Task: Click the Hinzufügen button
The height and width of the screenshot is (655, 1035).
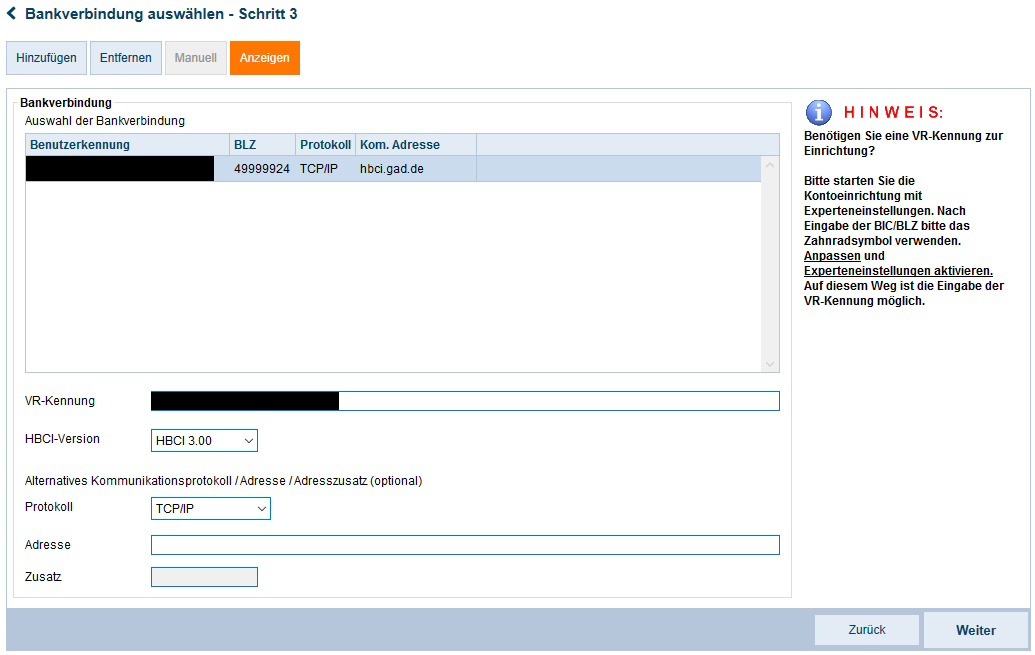Action: [x=46, y=58]
